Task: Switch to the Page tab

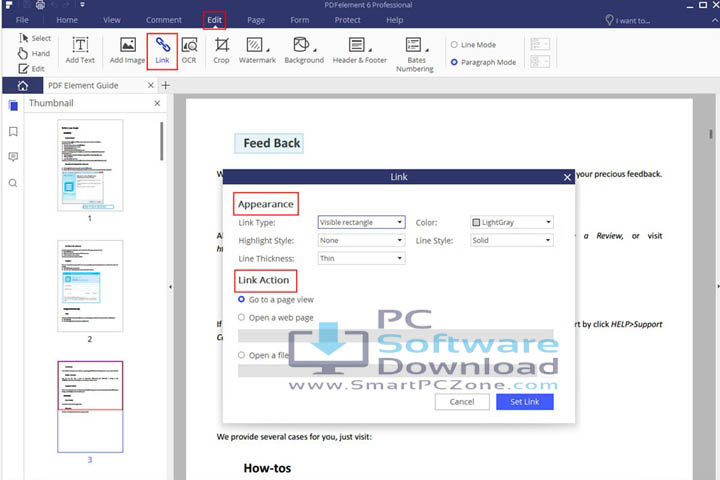Action: [x=256, y=20]
